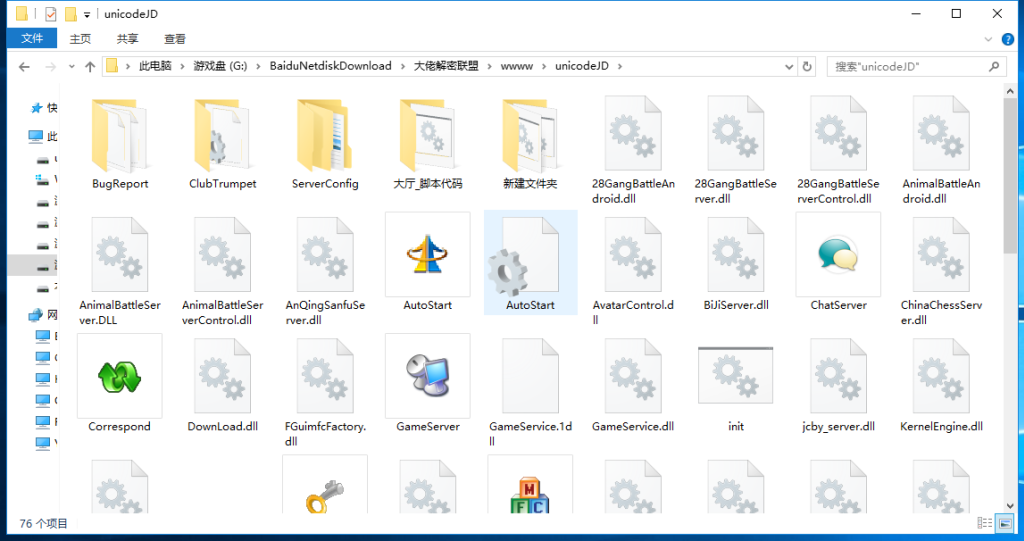Open the Help question mark button
The image size is (1024, 541).
click(x=1008, y=39)
